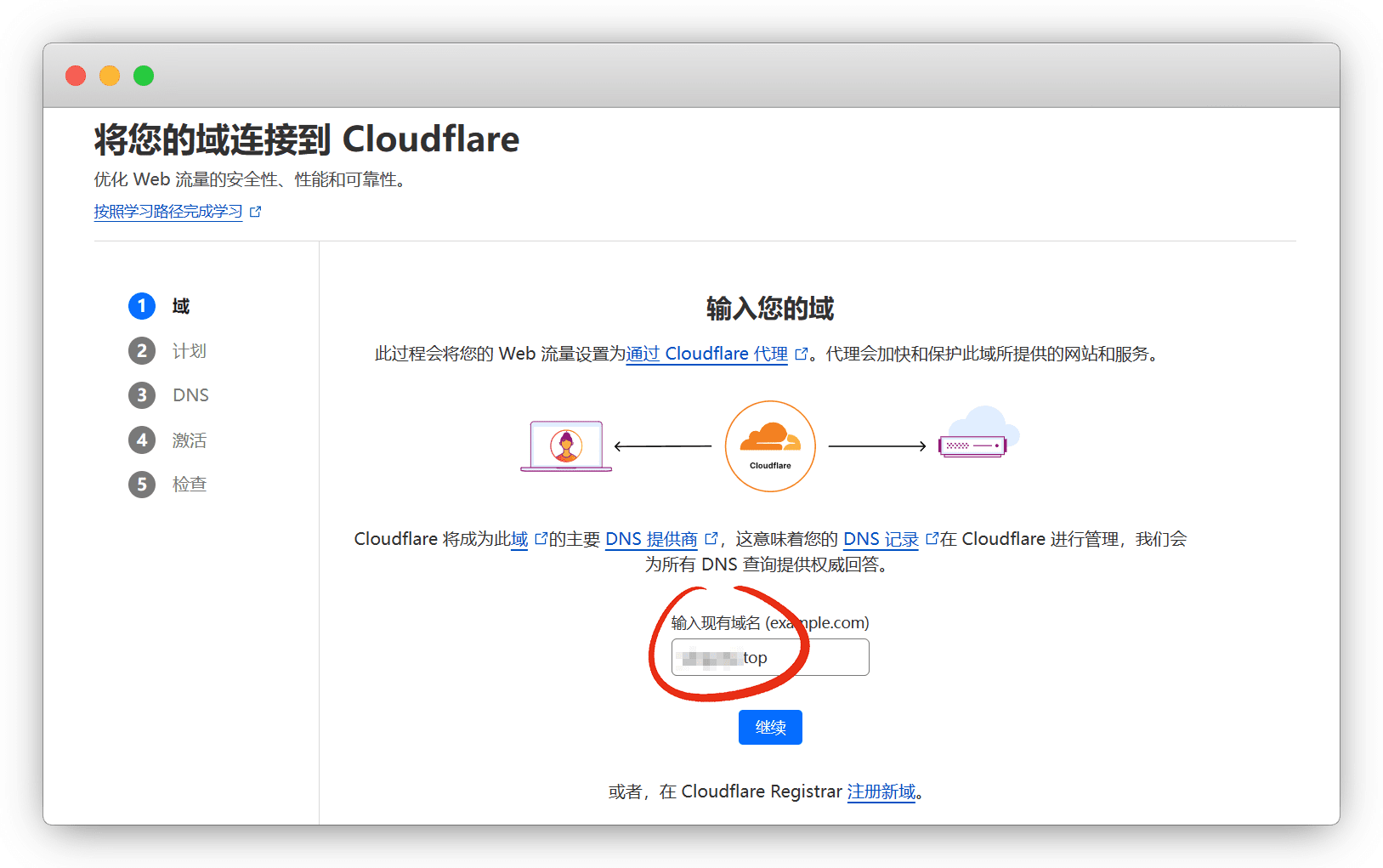
Task: Click external icon after 域 link
Action: (x=541, y=538)
